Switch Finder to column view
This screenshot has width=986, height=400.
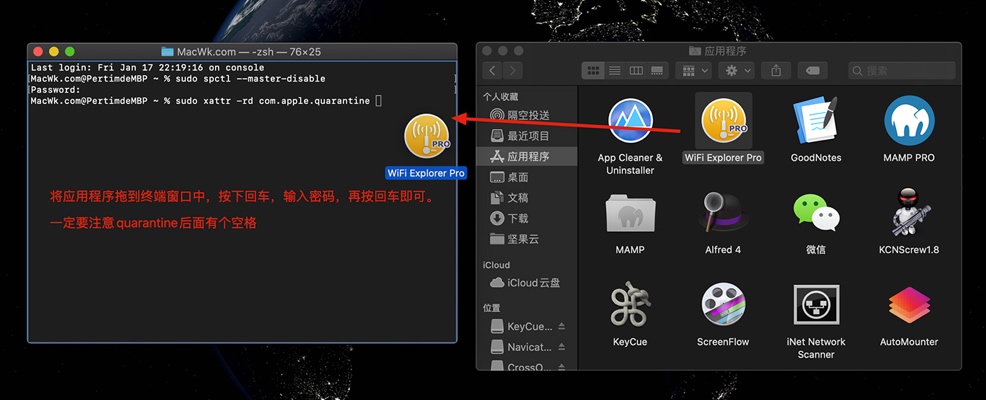click(x=636, y=70)
